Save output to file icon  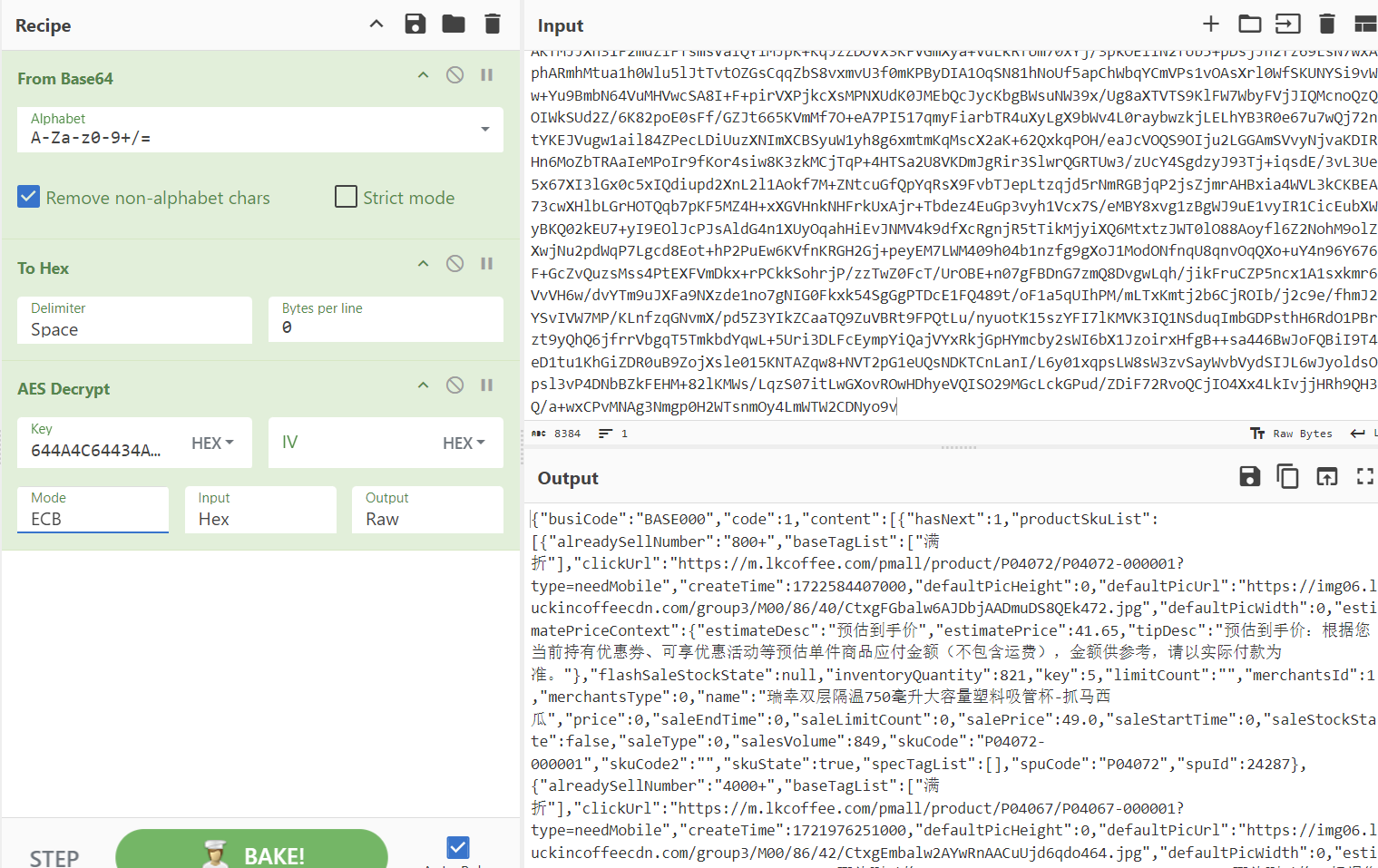click(x=1250, y=476)
